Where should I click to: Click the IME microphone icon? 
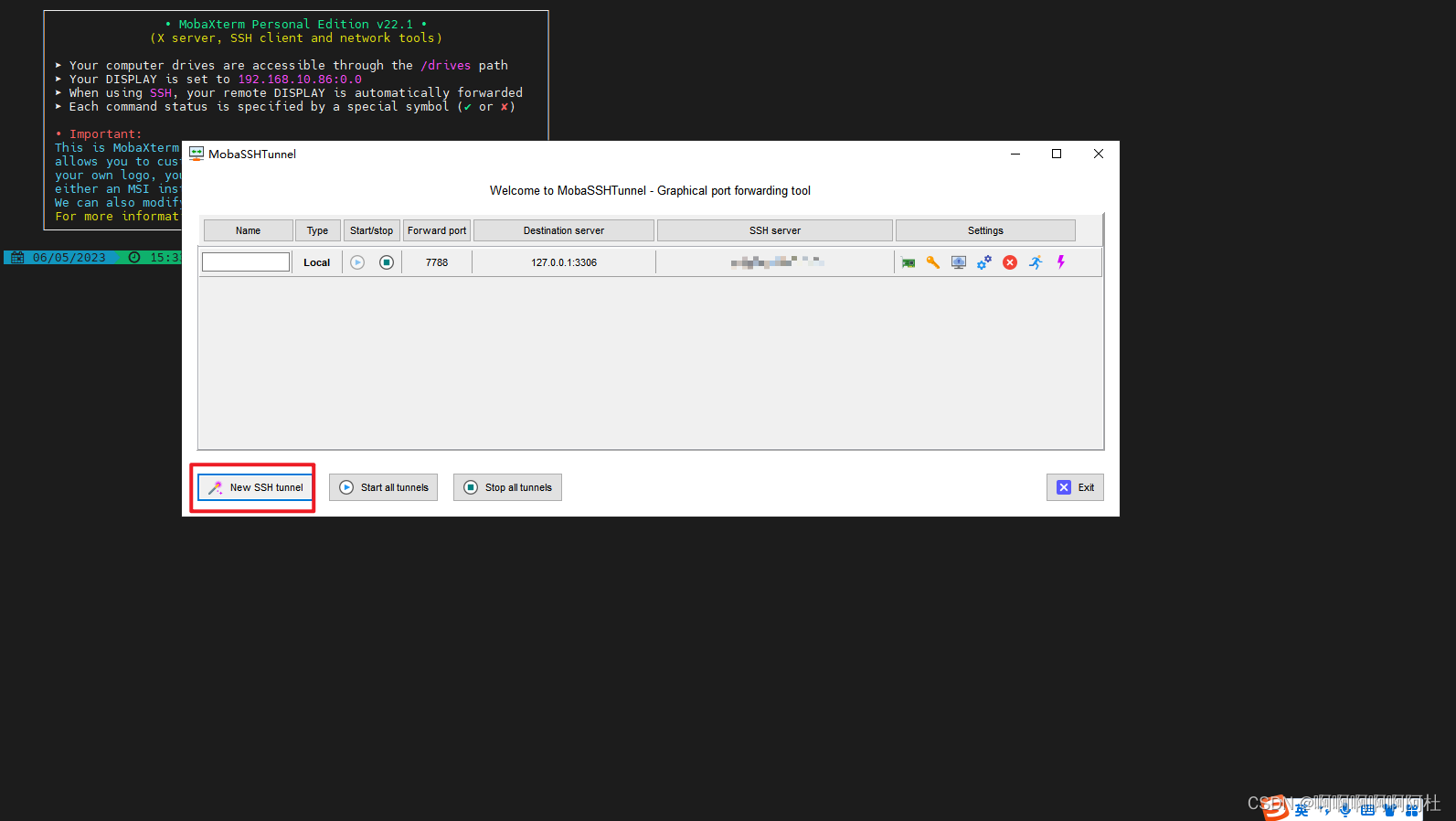[1345, 809]
